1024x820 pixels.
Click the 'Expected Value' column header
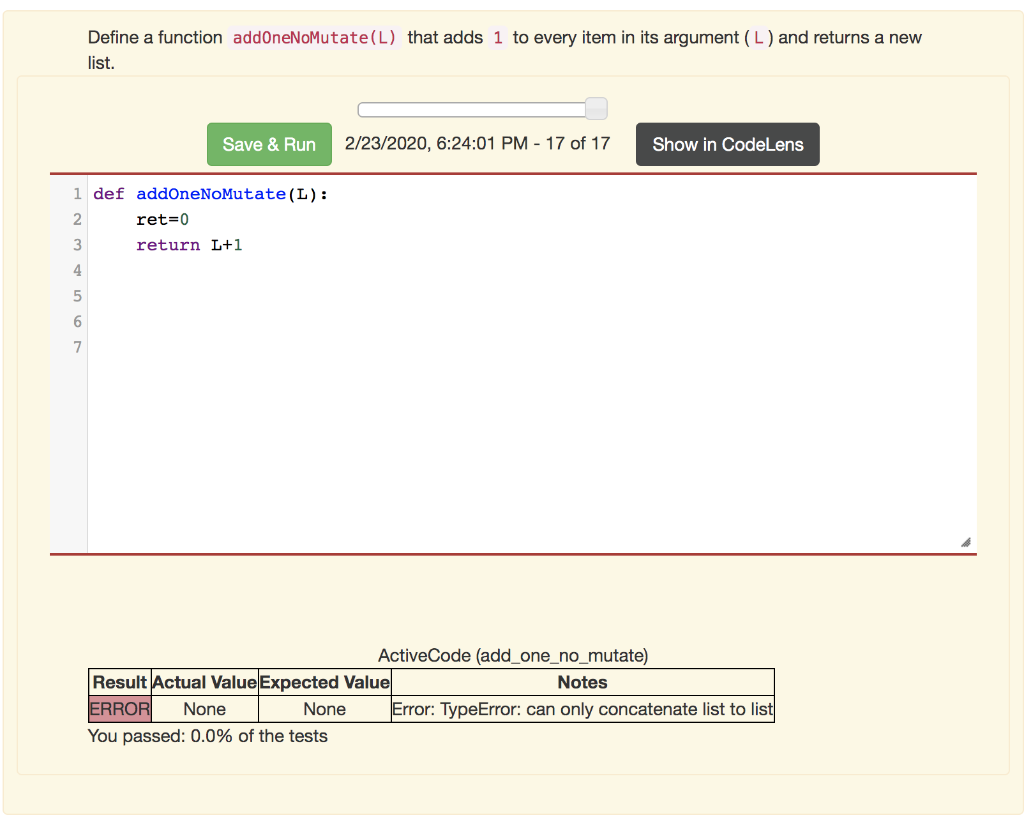(325, 682)
